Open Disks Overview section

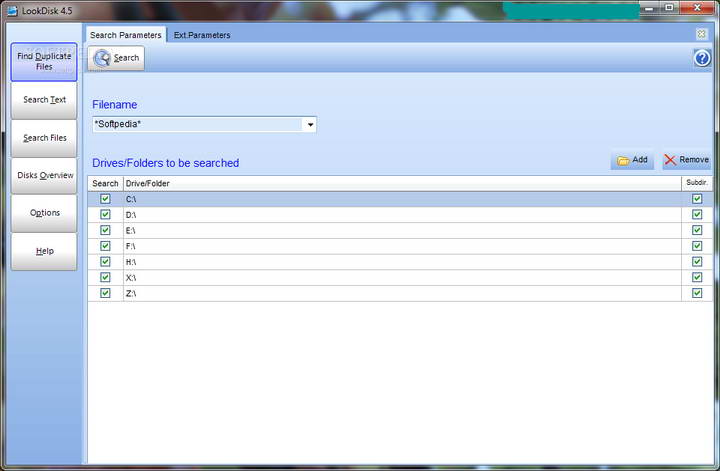[44, 175]
